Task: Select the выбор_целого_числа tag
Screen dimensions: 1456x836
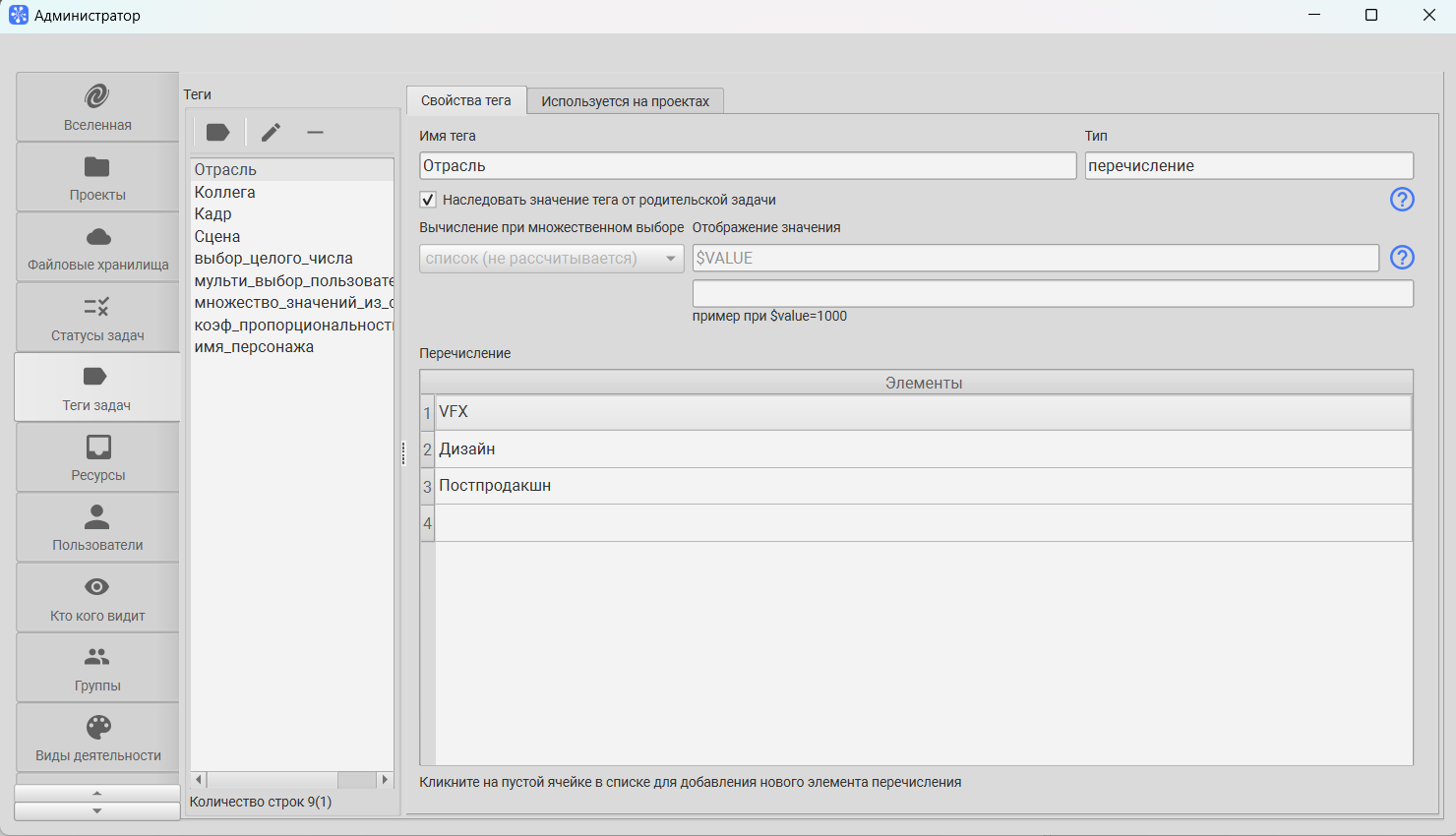Action: (x=292, y=258)
